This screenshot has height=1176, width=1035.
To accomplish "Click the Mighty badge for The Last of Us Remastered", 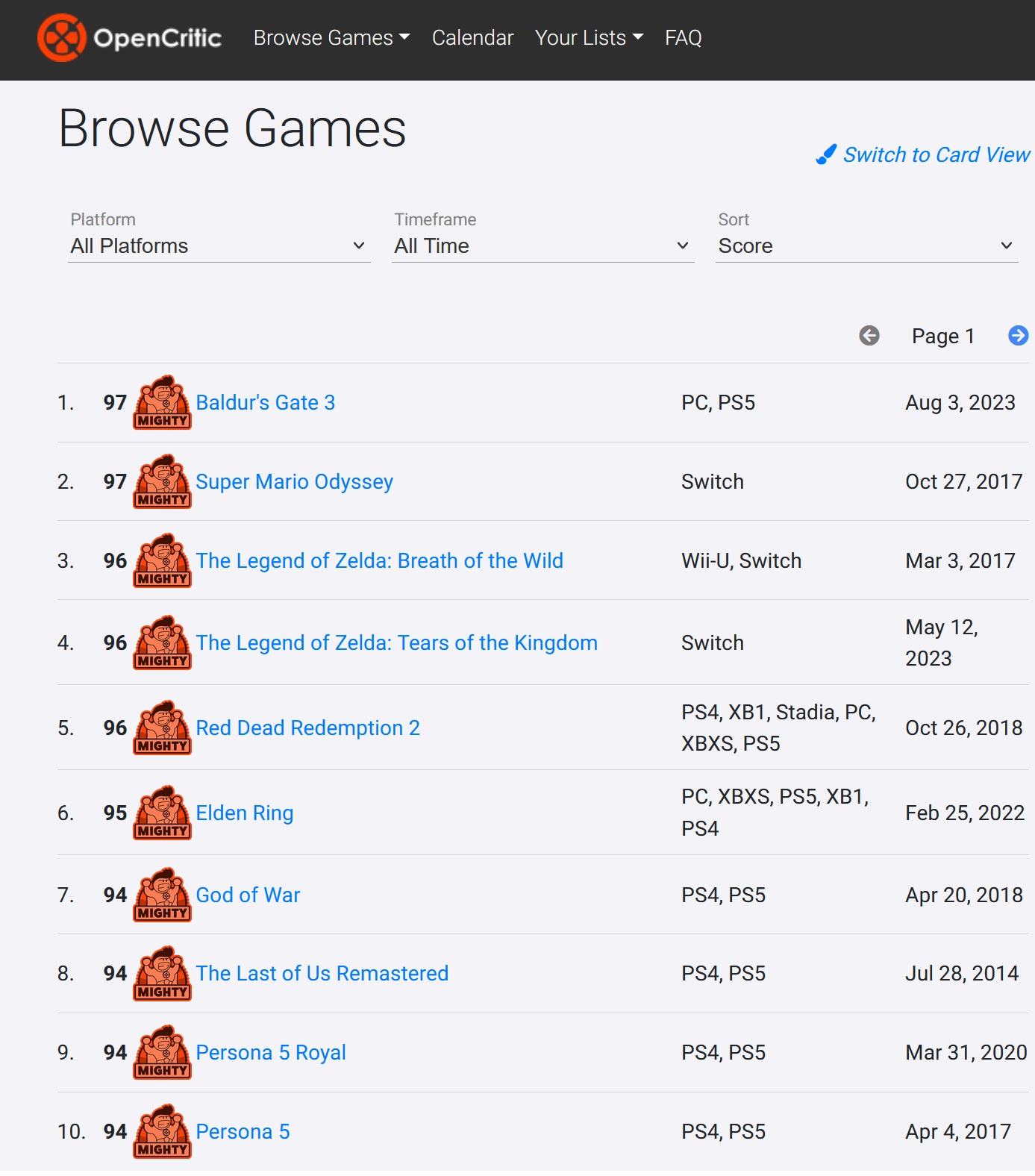I will [x=163, y=974].
